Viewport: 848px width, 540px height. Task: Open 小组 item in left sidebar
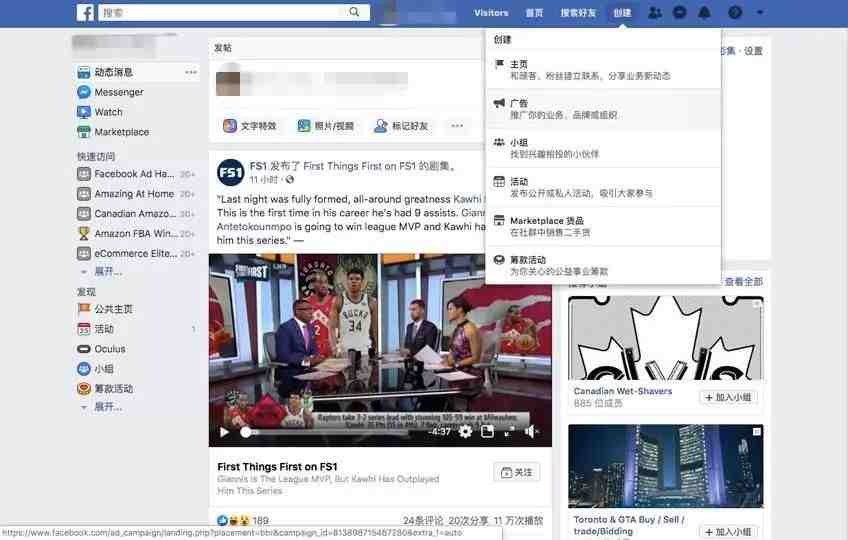95,369
